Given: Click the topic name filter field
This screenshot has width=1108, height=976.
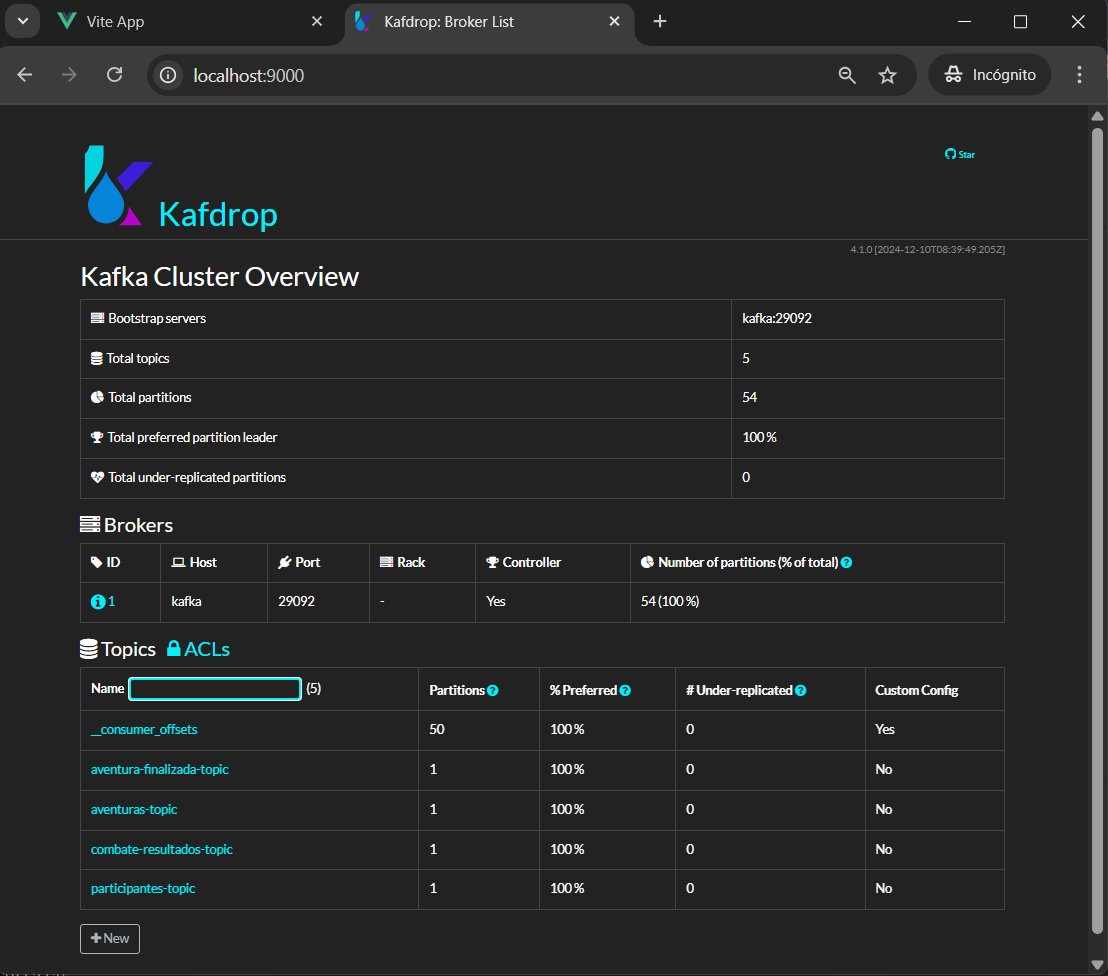Looking at the screenshot, I should [214, 689].
